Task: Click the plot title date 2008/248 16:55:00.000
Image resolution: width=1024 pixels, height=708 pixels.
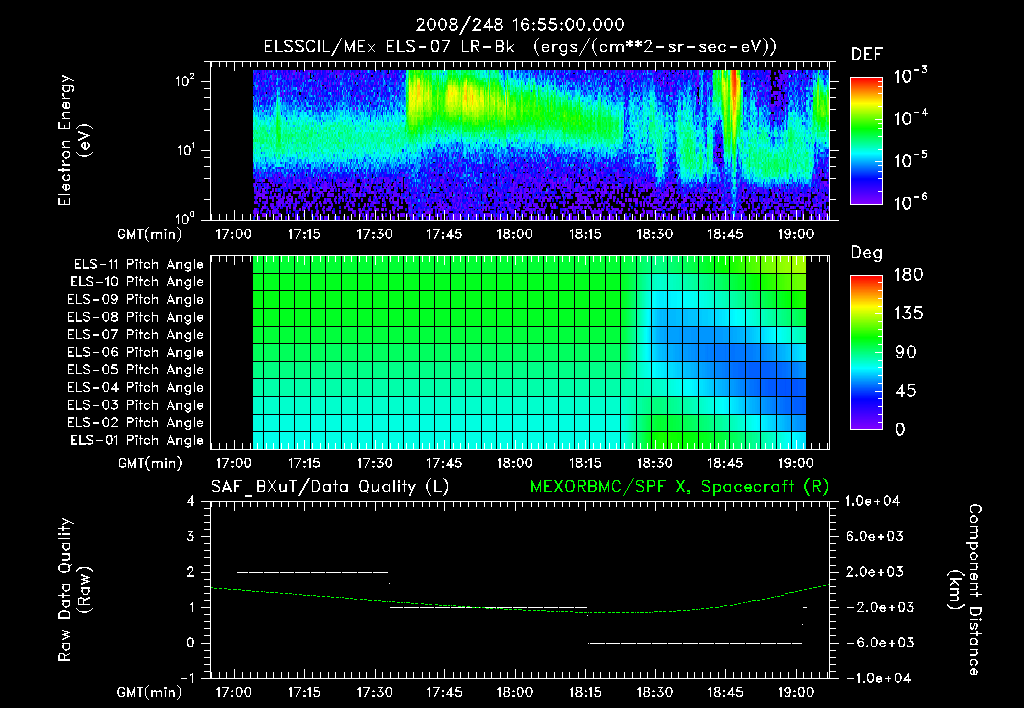Action: click(520, 25)
